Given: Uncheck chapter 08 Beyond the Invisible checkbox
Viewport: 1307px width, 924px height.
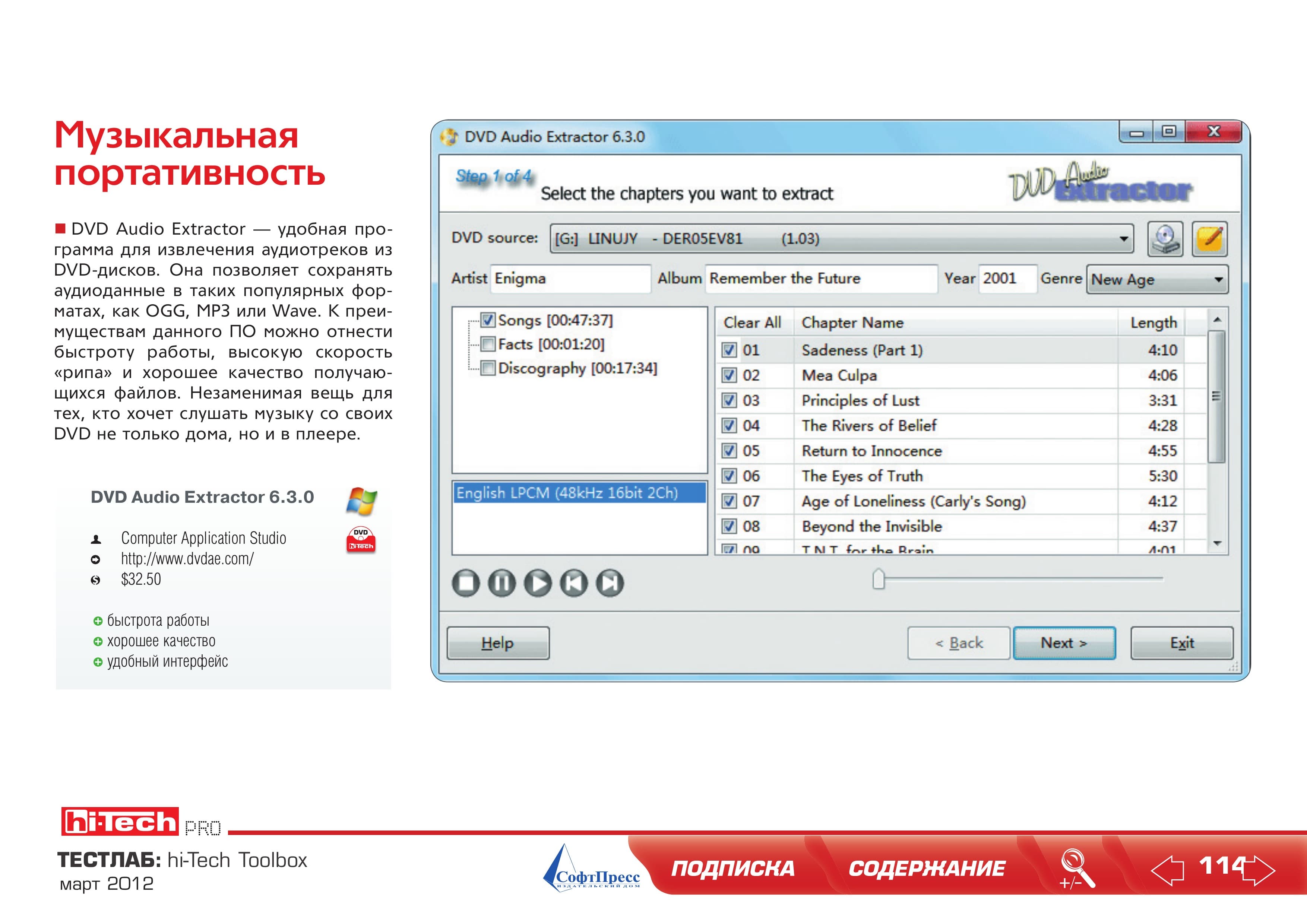Looking at the screenshot, I should pos(729,526).
